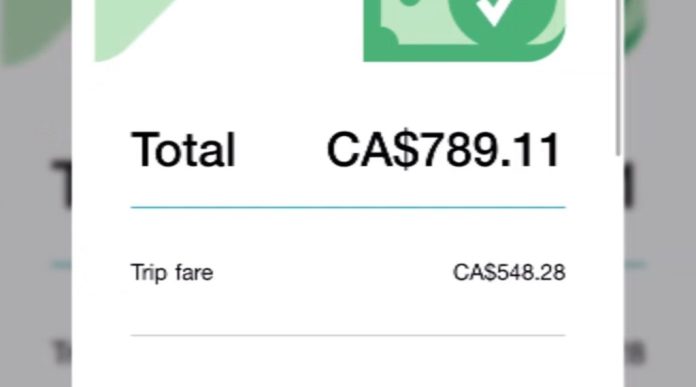Click the trip fare amount CA$548.28
696x387 pixels.
point(509,272)
